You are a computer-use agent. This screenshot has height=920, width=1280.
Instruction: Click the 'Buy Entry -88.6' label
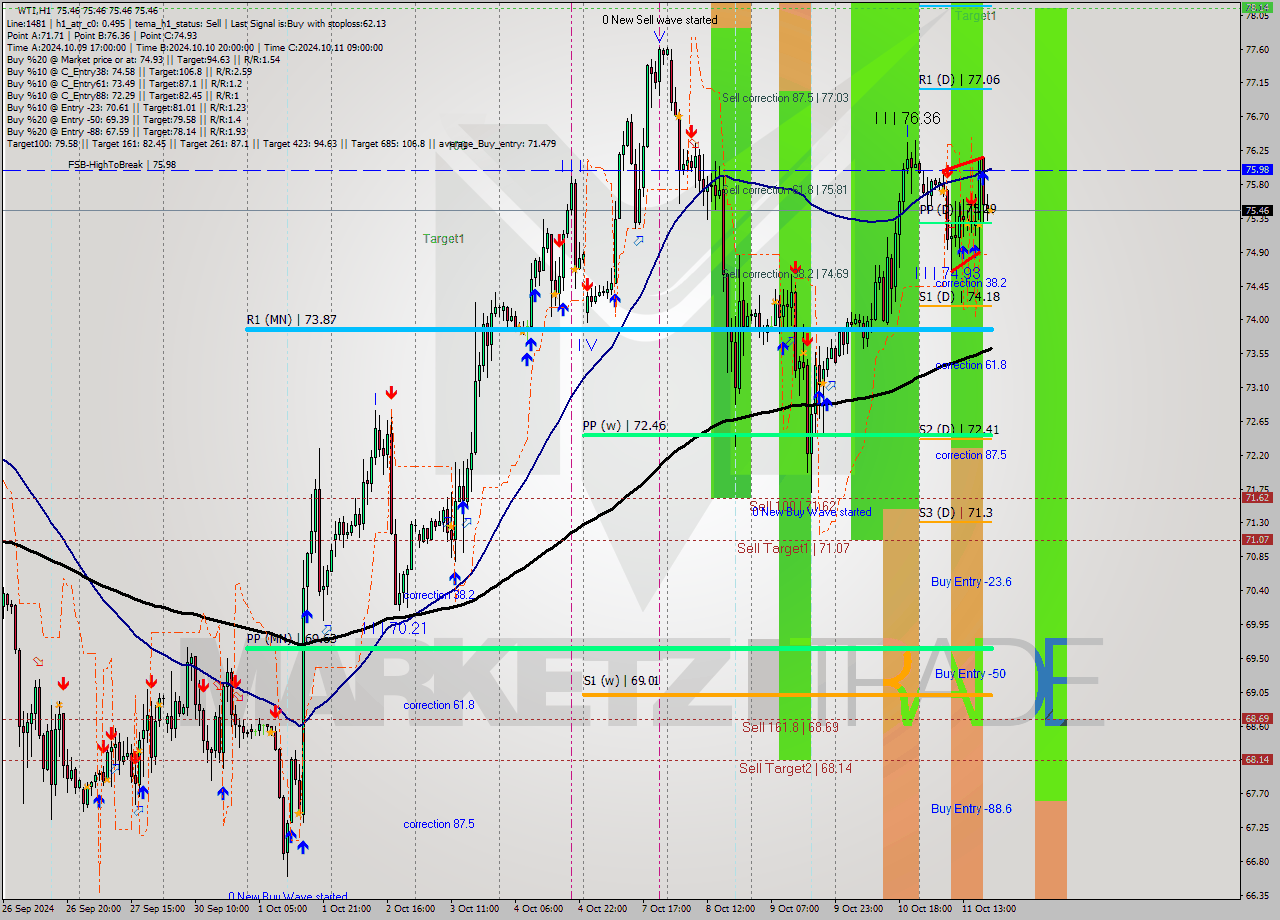(x=971, y=809)
